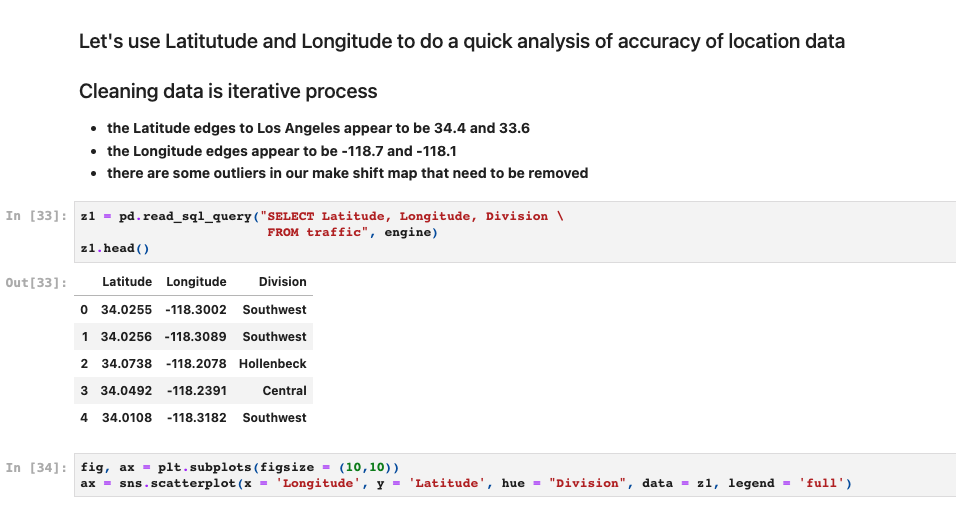
Task: Click the plt.subplots line of code
Action: click(240, 467)
